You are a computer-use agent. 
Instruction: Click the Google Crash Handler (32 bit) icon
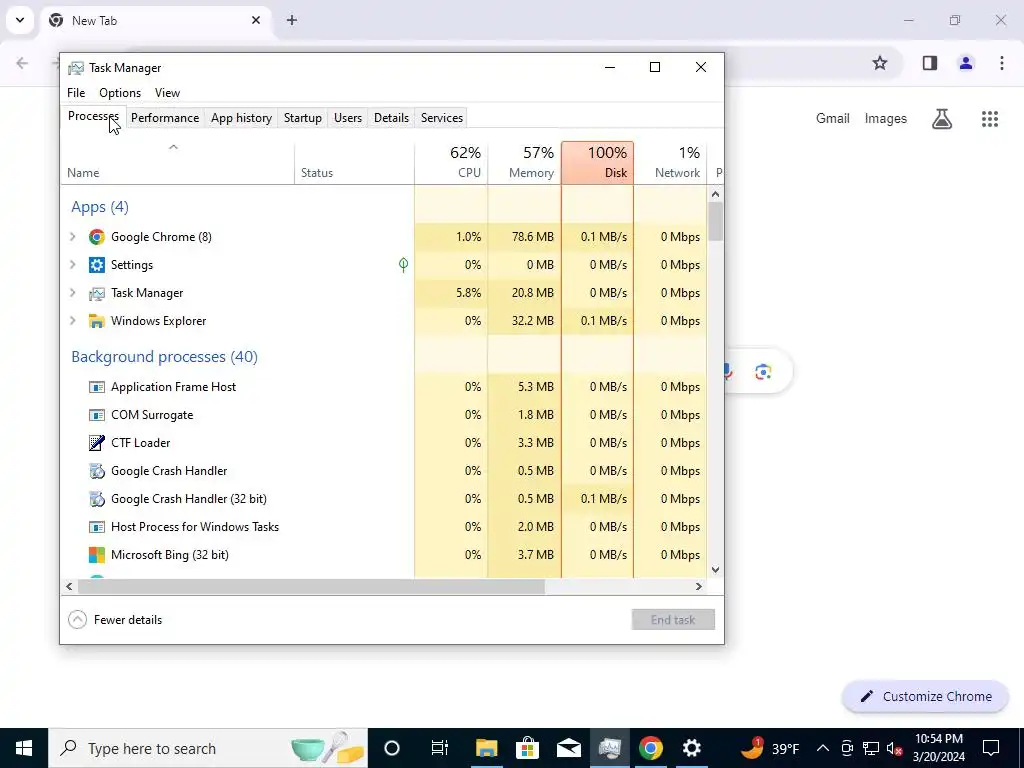tap(97, 499)
